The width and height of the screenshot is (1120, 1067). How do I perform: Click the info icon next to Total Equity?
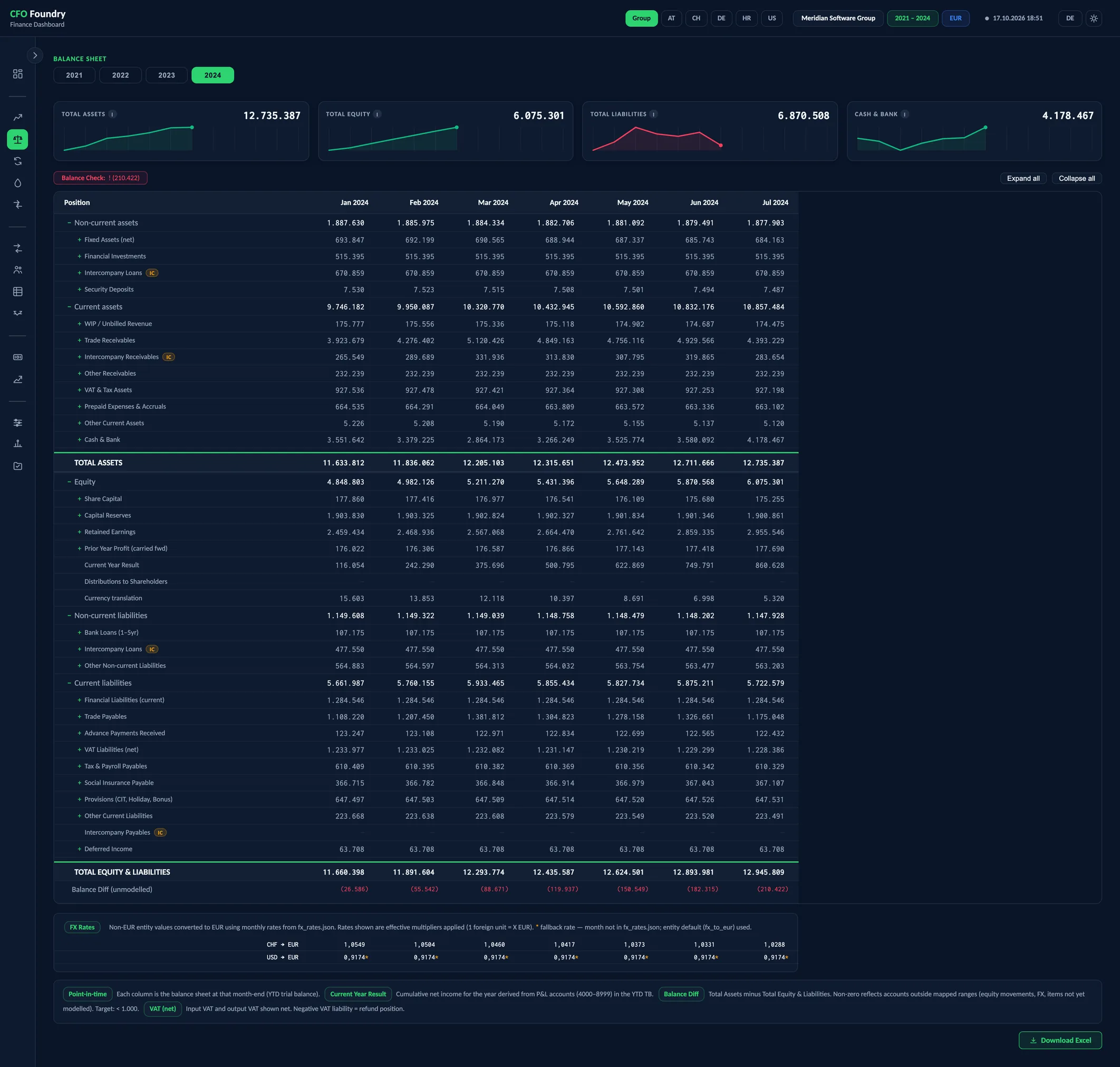378,114
